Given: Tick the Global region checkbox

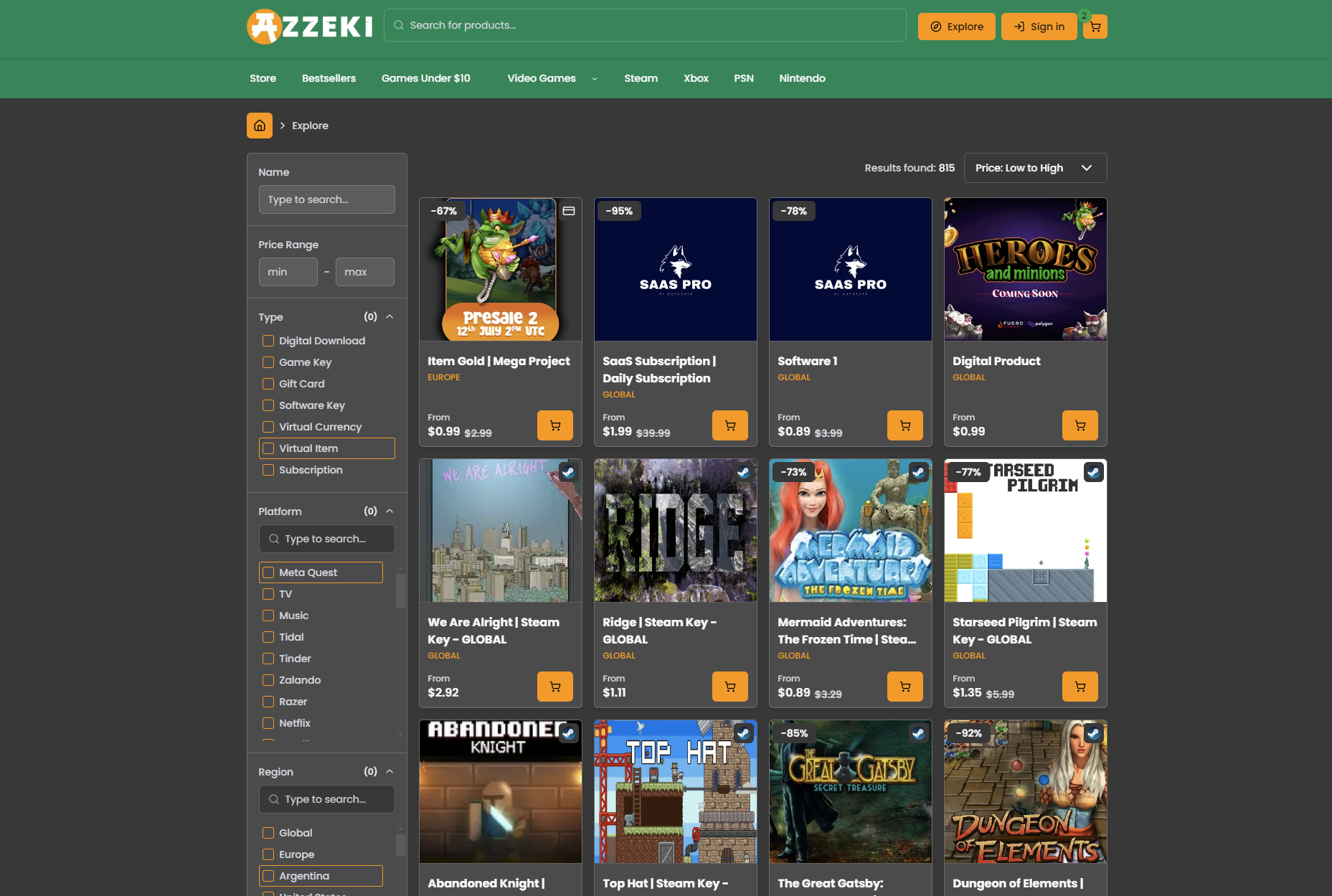Looking at the screenshot, I should point(268,833).
